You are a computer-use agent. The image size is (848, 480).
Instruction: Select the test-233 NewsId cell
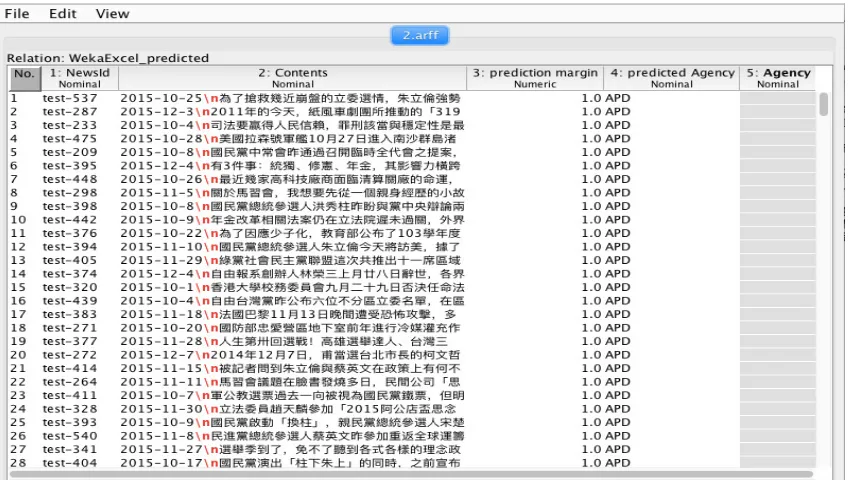tap(80, 125)
